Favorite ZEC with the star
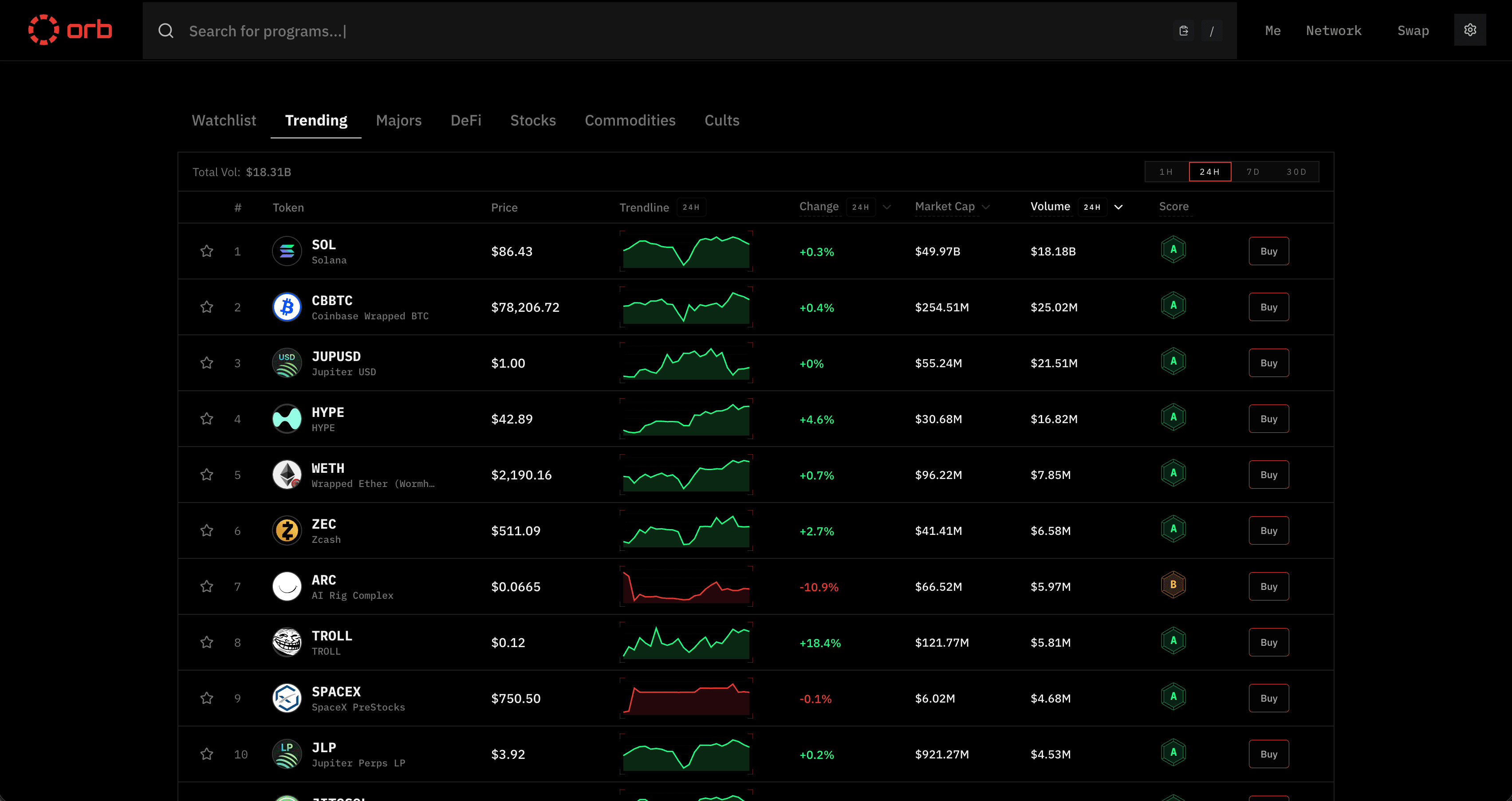This screenshot has height=801, width=1512. tap(207, 530)
